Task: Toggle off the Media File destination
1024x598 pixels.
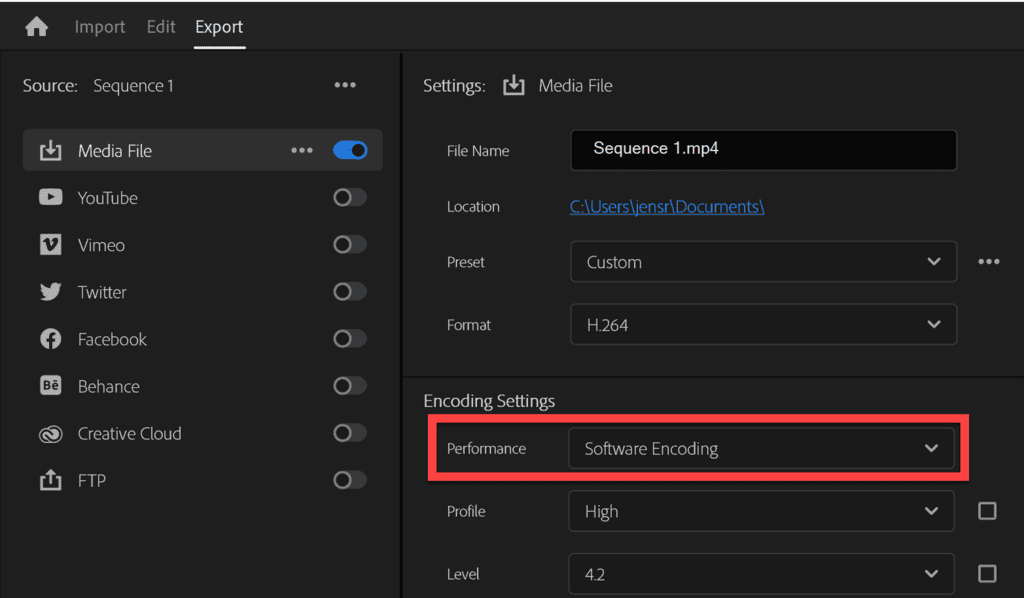Action: click(350, 149)
